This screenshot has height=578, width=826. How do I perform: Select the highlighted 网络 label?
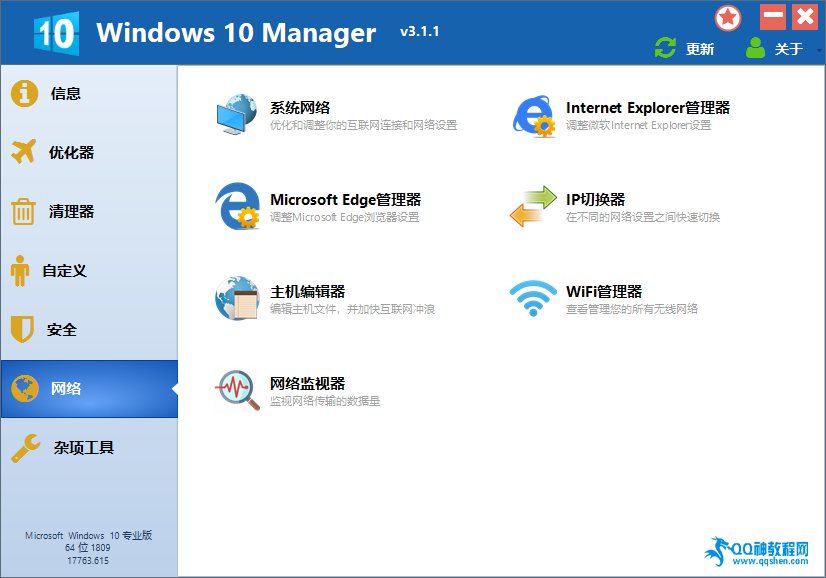coord(66,389)
